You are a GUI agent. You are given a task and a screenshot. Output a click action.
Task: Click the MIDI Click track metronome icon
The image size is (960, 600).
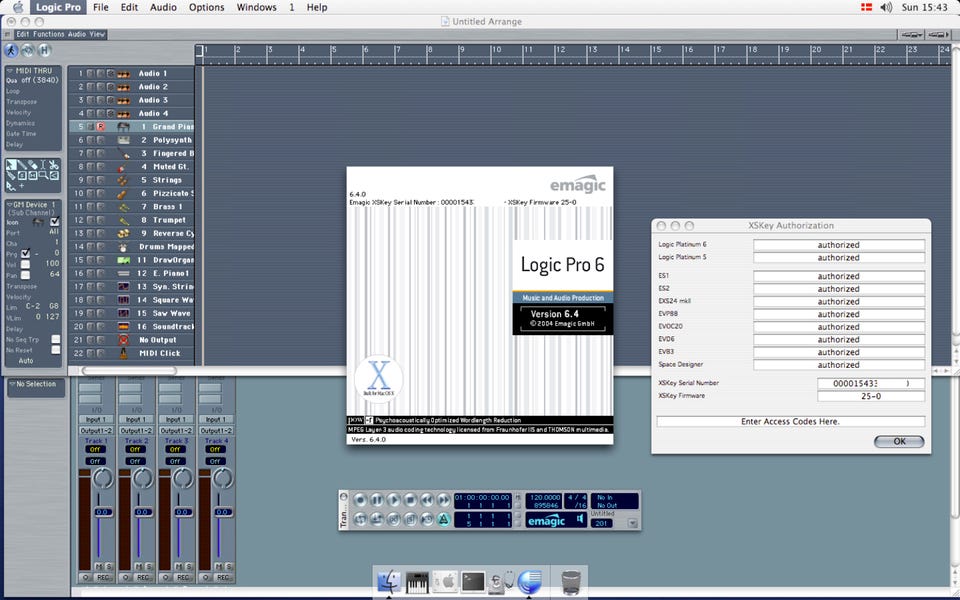pyautogui.click(x=123, y=353)
